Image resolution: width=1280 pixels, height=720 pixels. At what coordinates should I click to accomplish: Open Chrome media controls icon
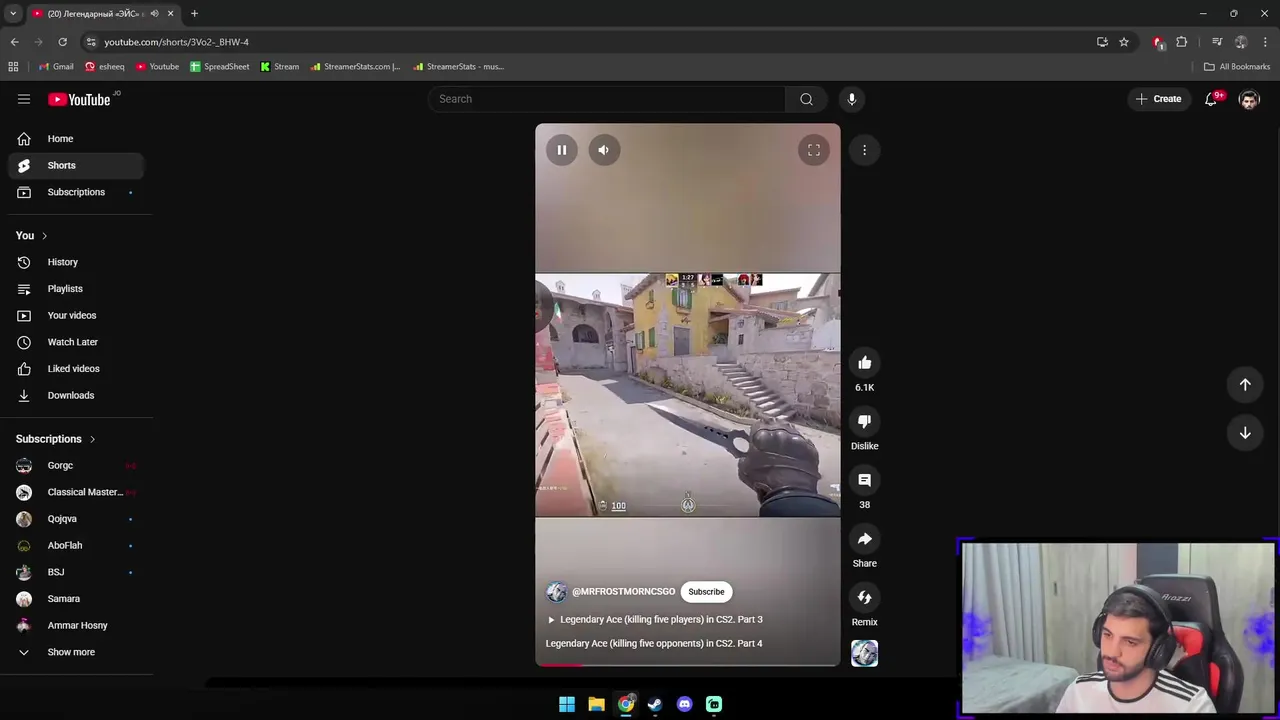click(1217, 42)
